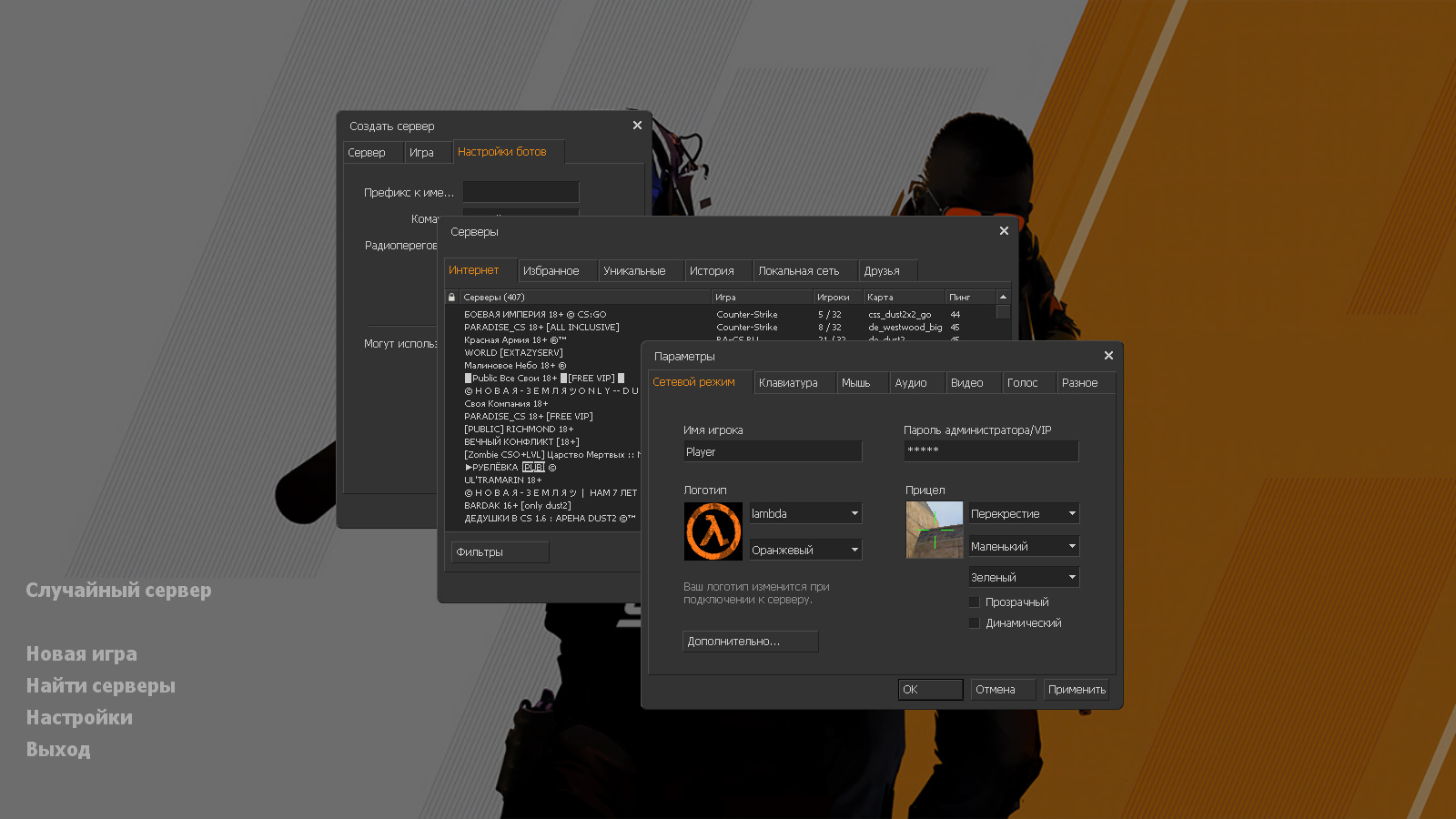Close the Серверы window
This screenshot has height=819, width=1456.
click(1004, 231)
